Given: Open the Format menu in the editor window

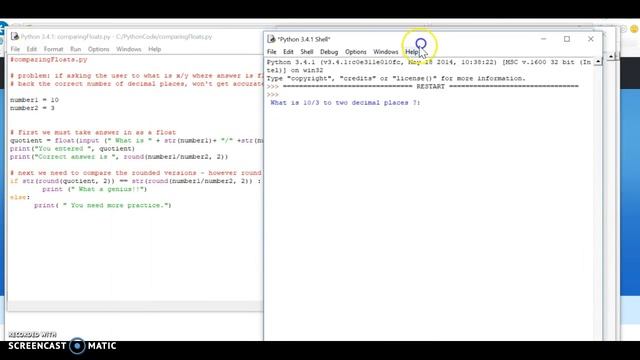Looking at the screenshot, I should (x=53, y=49).
